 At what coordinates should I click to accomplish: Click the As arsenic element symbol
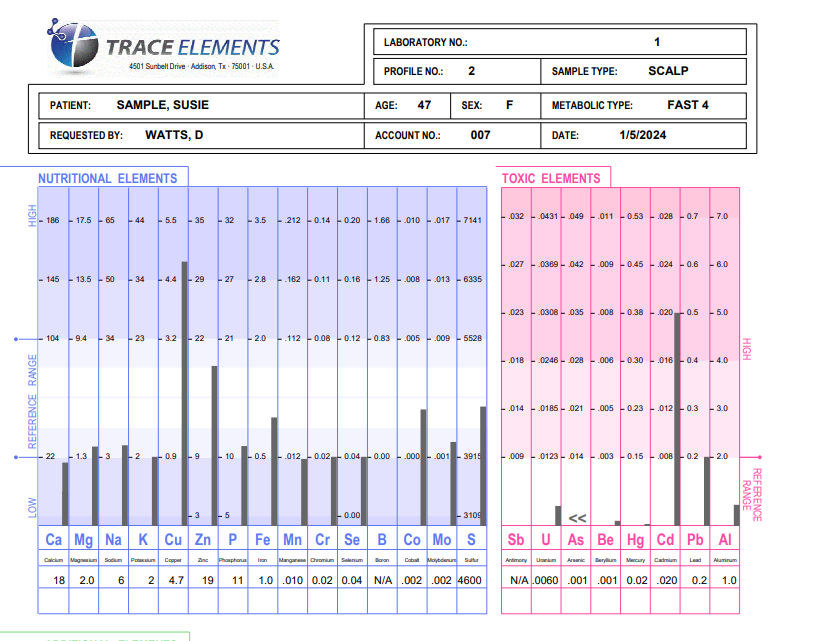click(576, 540)
